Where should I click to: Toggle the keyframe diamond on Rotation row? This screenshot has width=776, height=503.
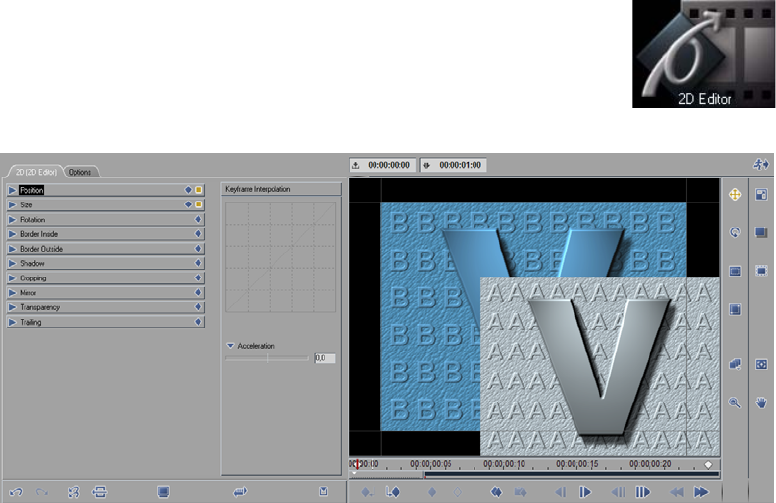(x=198, y=219)
